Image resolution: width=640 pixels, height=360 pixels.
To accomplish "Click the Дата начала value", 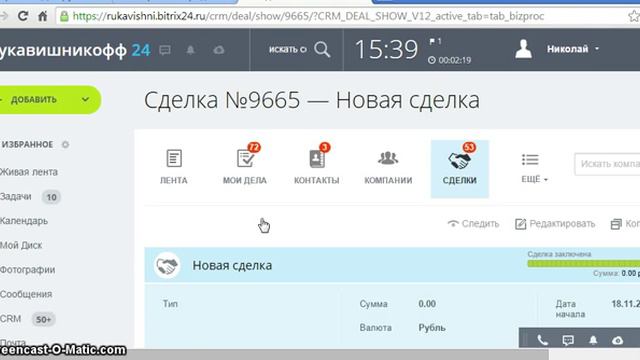I will (625, 304).
